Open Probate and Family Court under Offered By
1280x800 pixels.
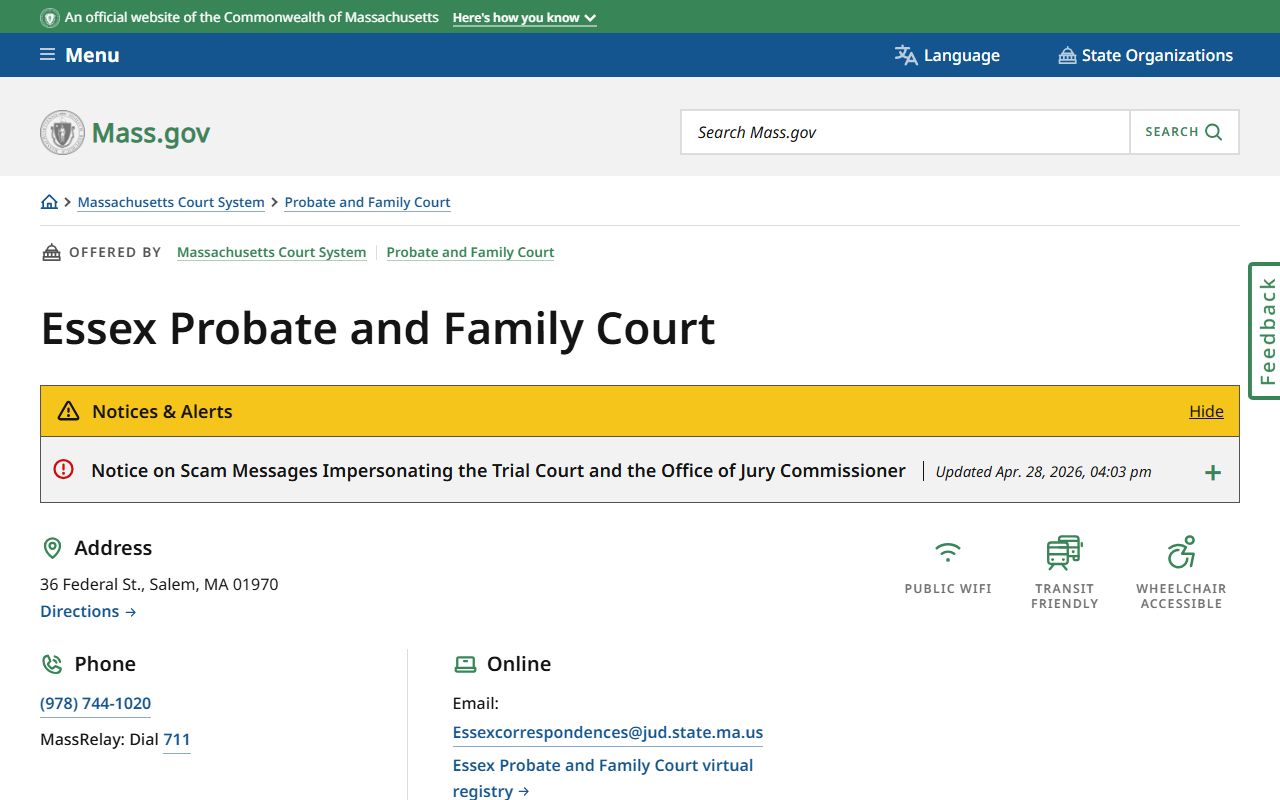[x=470, y=252]
